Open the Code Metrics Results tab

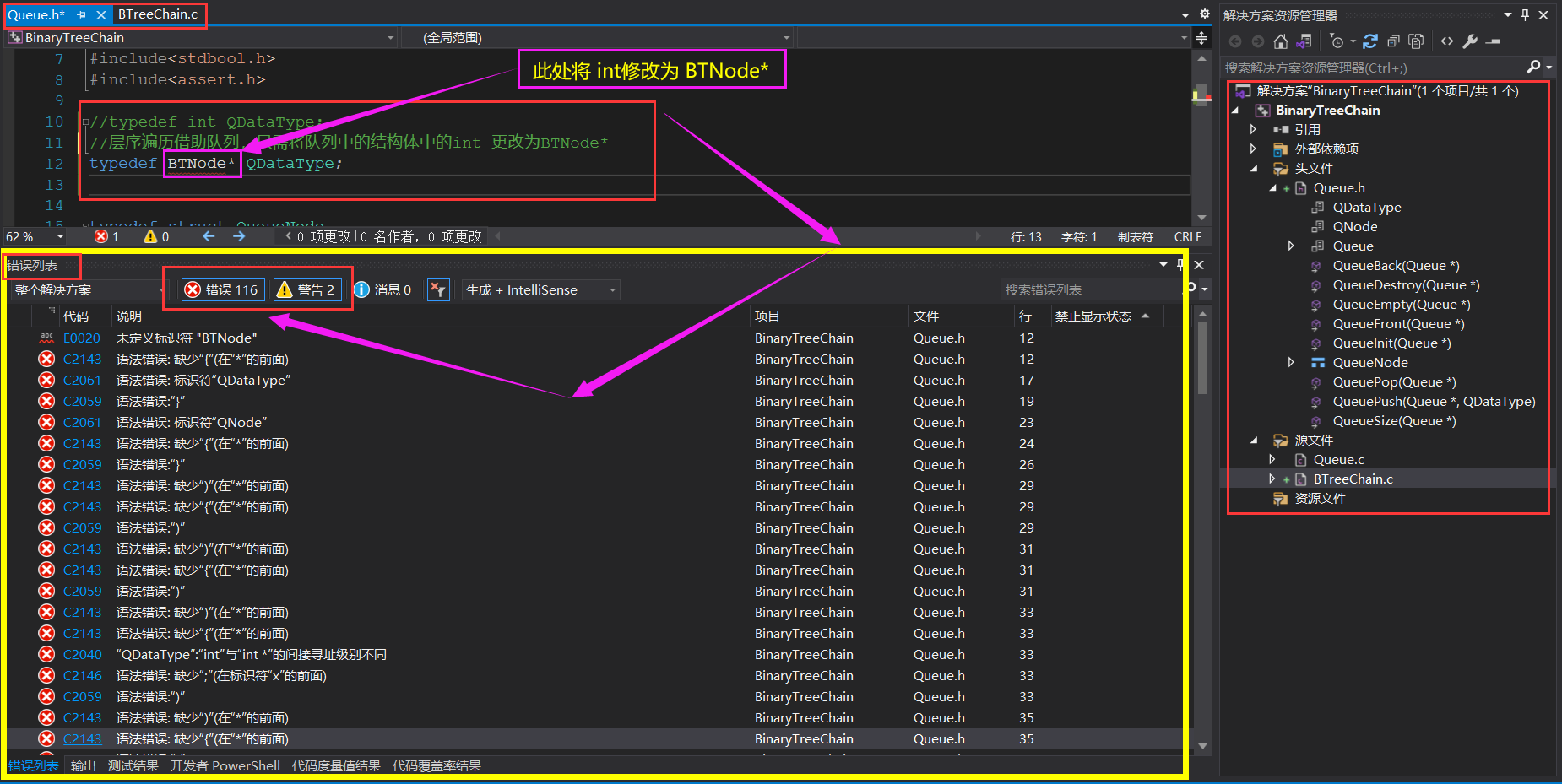pyautogui.click(x=336, y=765)
